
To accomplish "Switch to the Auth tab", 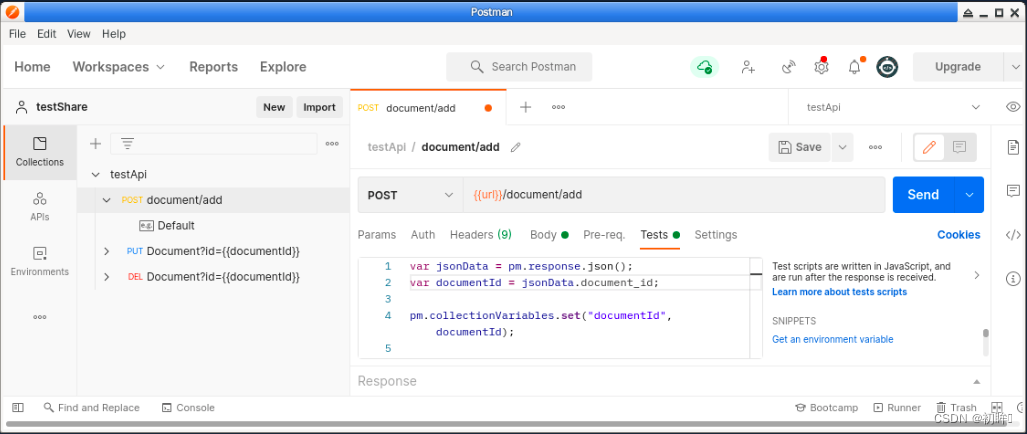I will click(423, 234).
